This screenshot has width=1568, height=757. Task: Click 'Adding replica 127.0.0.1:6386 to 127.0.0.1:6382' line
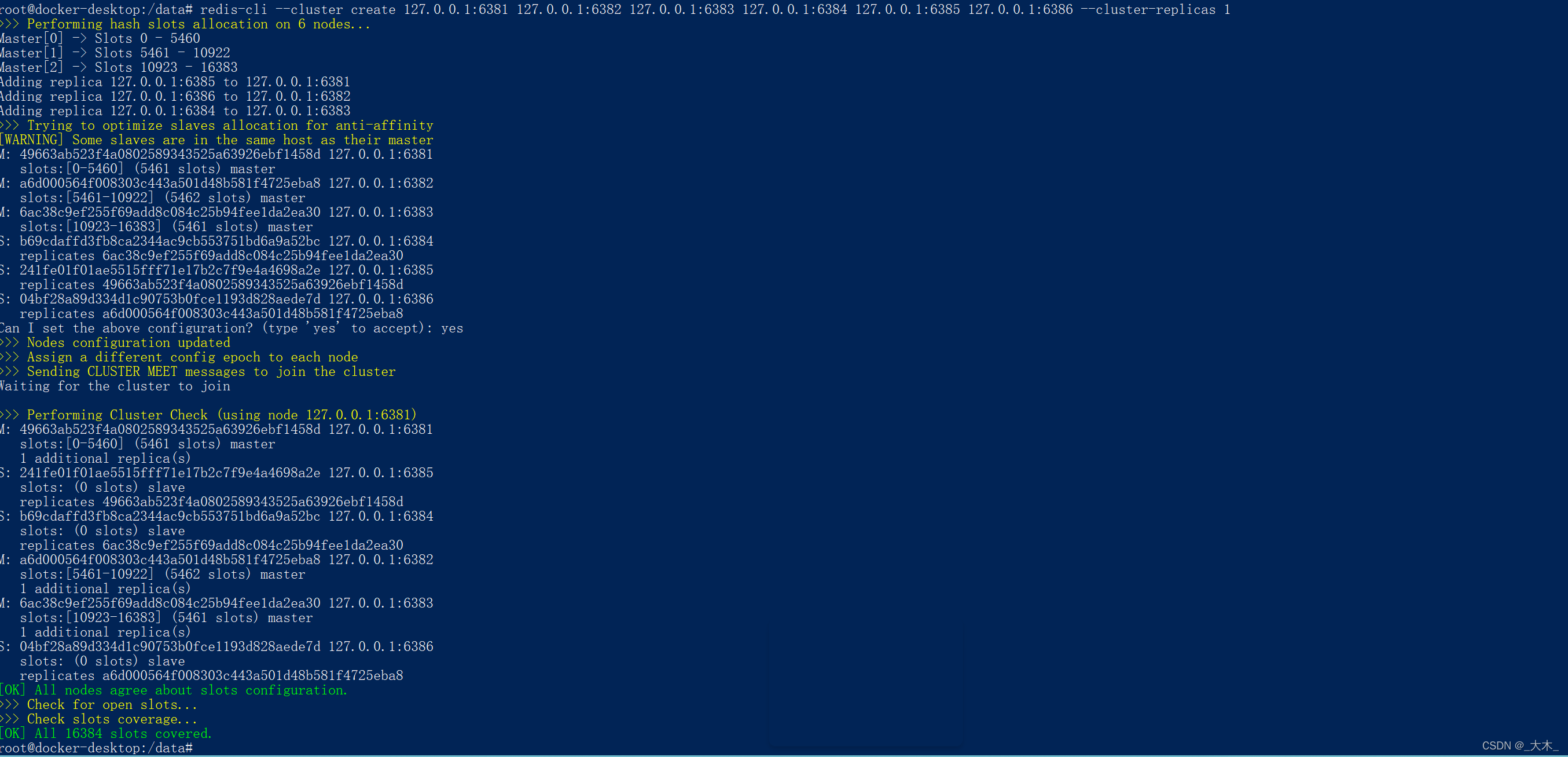point(175,96)
